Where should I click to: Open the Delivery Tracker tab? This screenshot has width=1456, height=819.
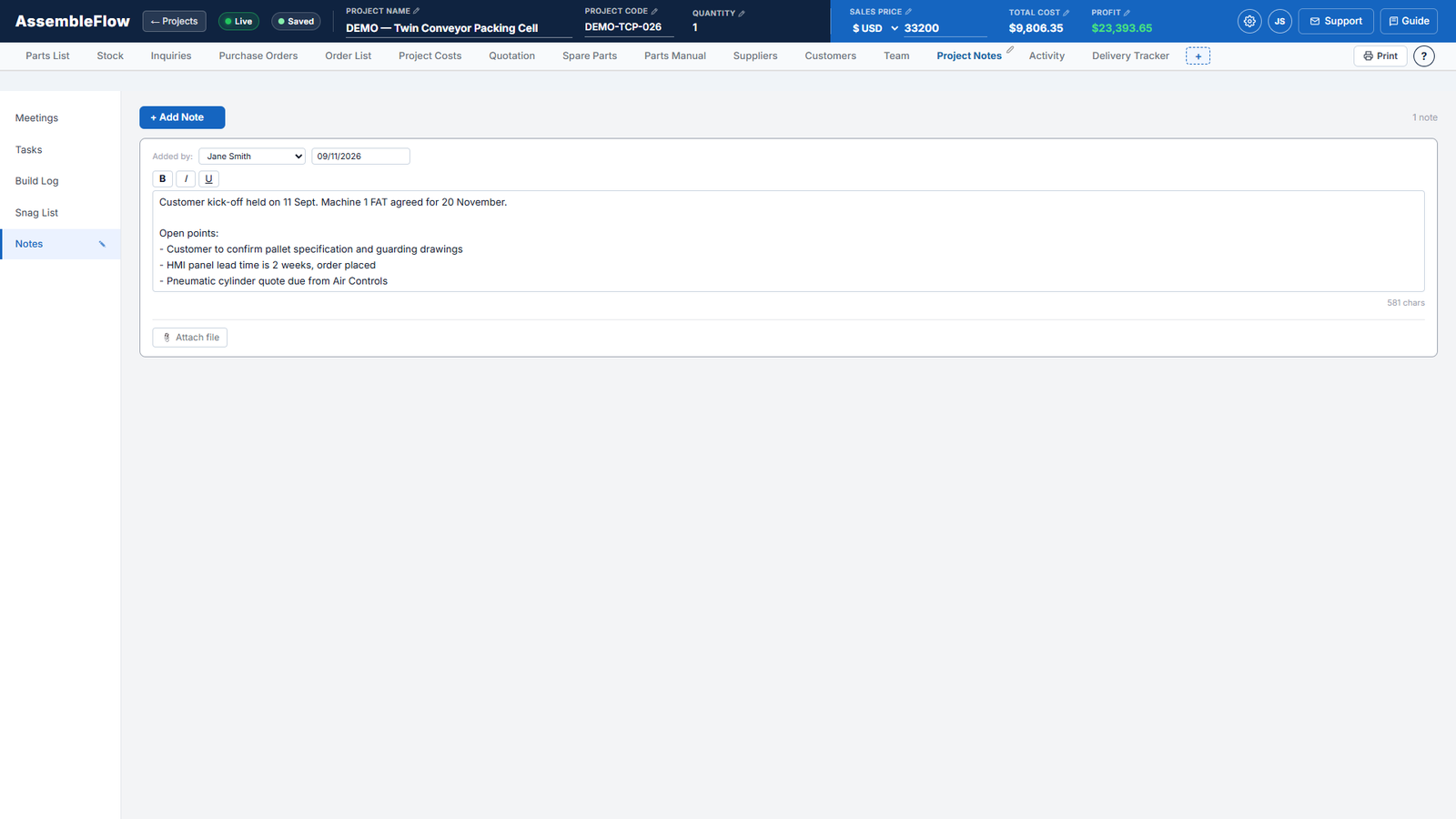click(x=1130, y=56)
